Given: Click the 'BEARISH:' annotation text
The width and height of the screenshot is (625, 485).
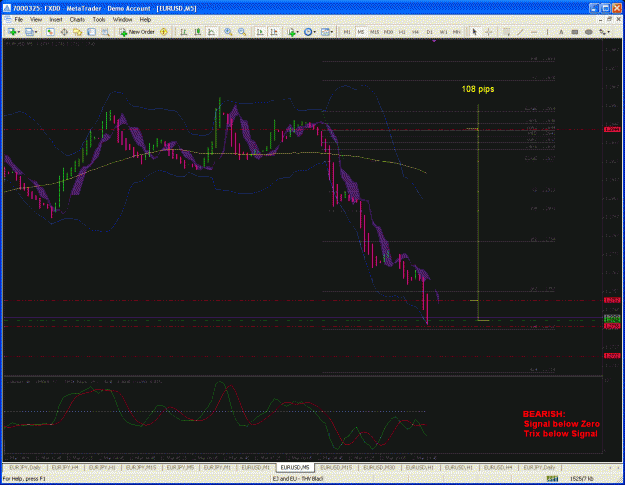Looking at the screenshot, I should pyautogui.click(x=544, y=414).
